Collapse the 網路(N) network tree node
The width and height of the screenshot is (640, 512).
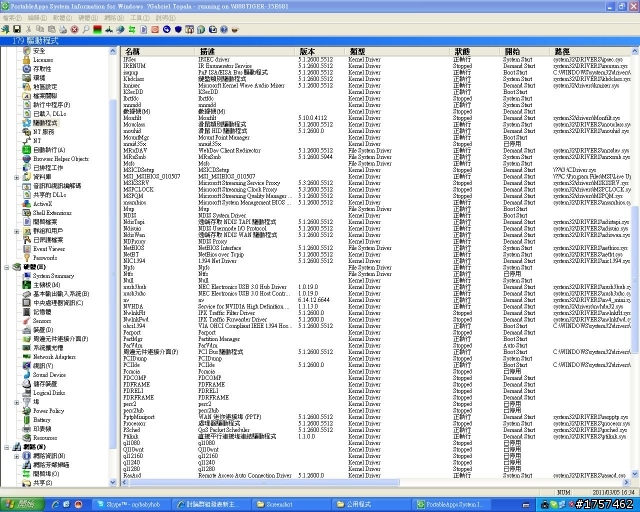7,447
